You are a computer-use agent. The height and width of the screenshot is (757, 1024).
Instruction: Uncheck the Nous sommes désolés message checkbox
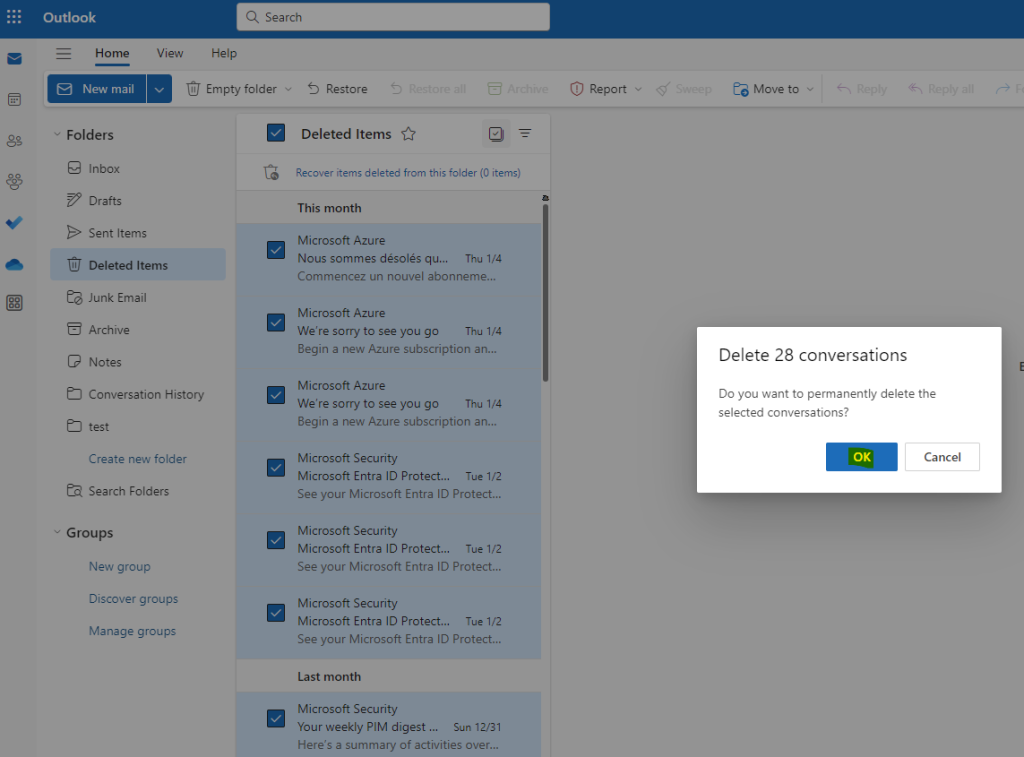click(276, 250)
